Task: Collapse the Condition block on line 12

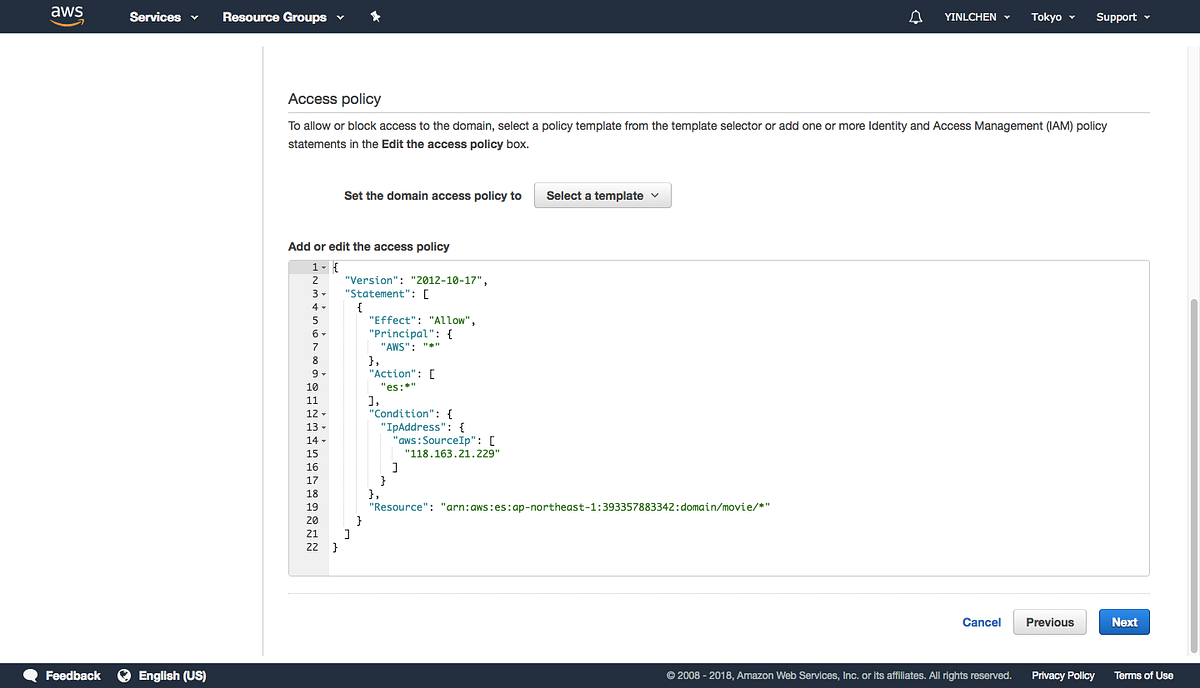Action: 324,413
